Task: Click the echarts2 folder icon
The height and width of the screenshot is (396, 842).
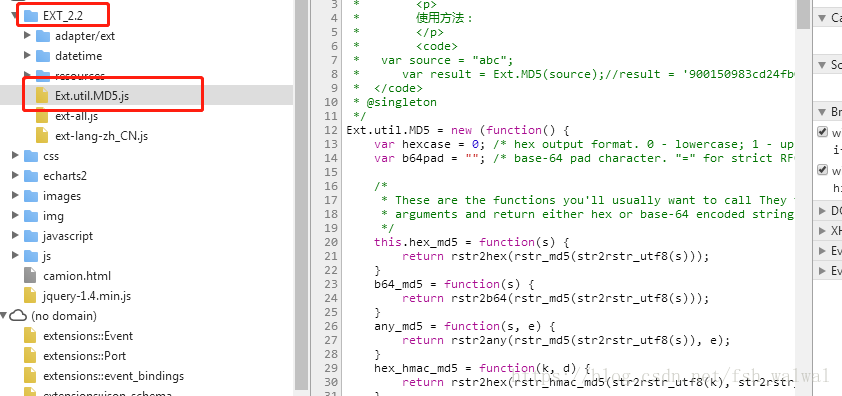Action: pos(31,176)
